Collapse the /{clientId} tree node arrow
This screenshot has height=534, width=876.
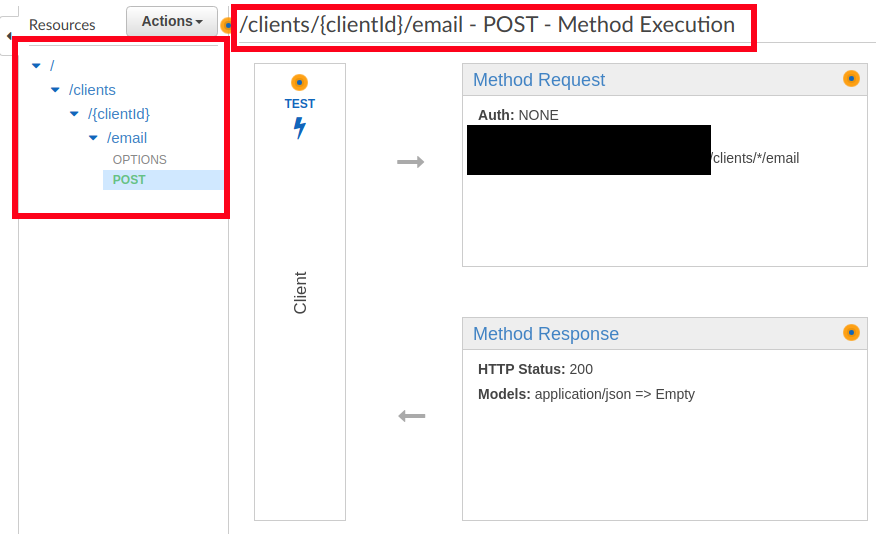pos(74,114)
